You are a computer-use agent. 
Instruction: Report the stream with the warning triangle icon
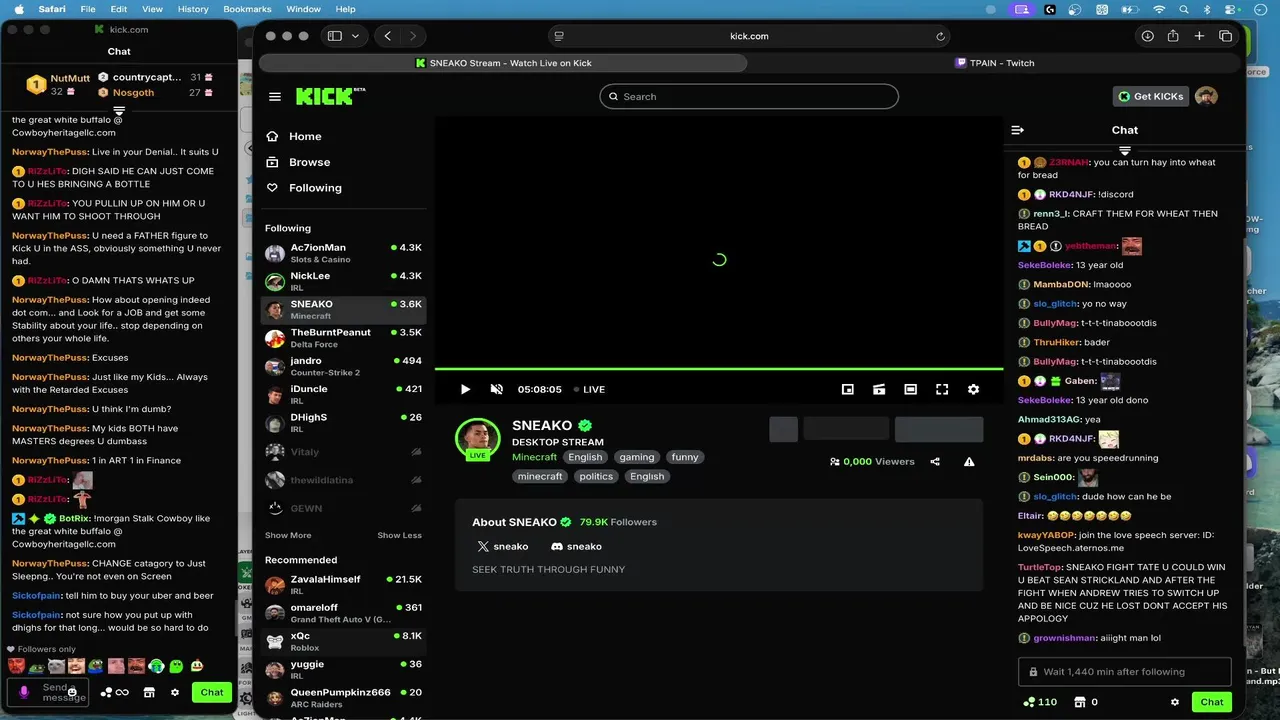(969, 462)
